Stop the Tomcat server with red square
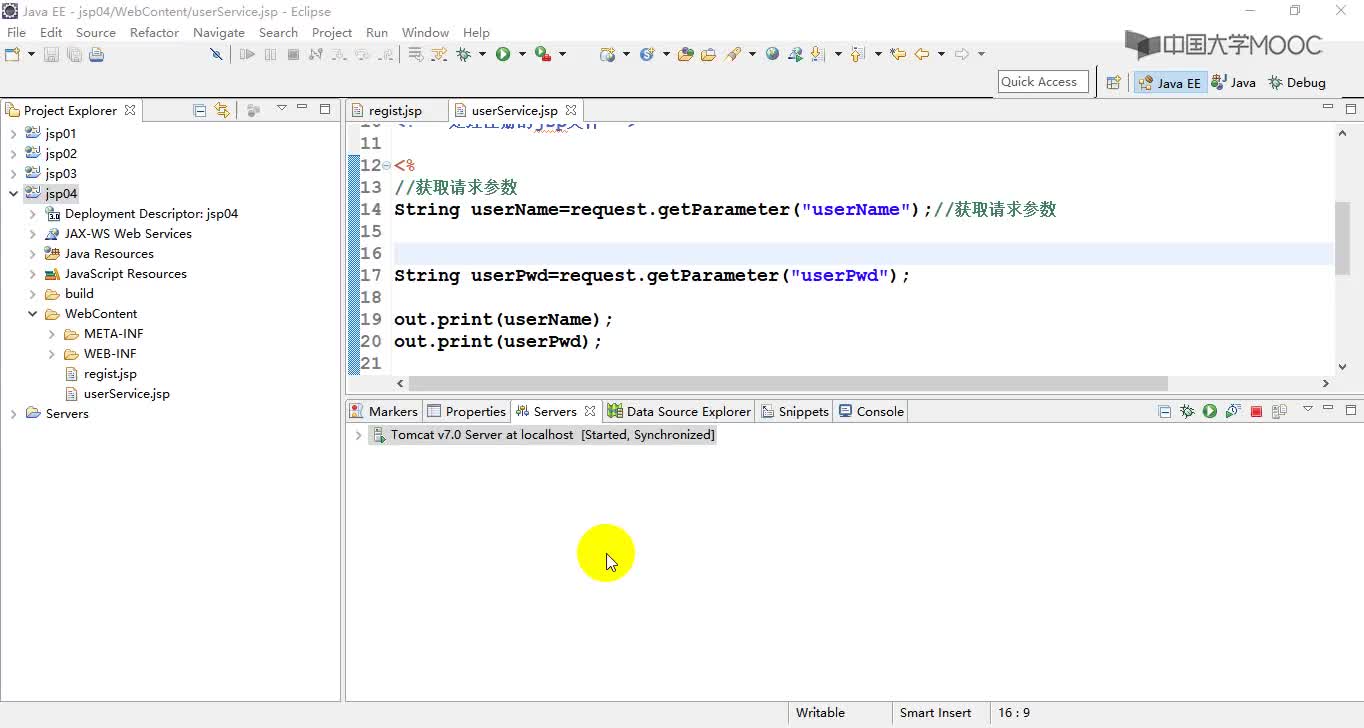1364x728 pixels. coord(1256,411)
